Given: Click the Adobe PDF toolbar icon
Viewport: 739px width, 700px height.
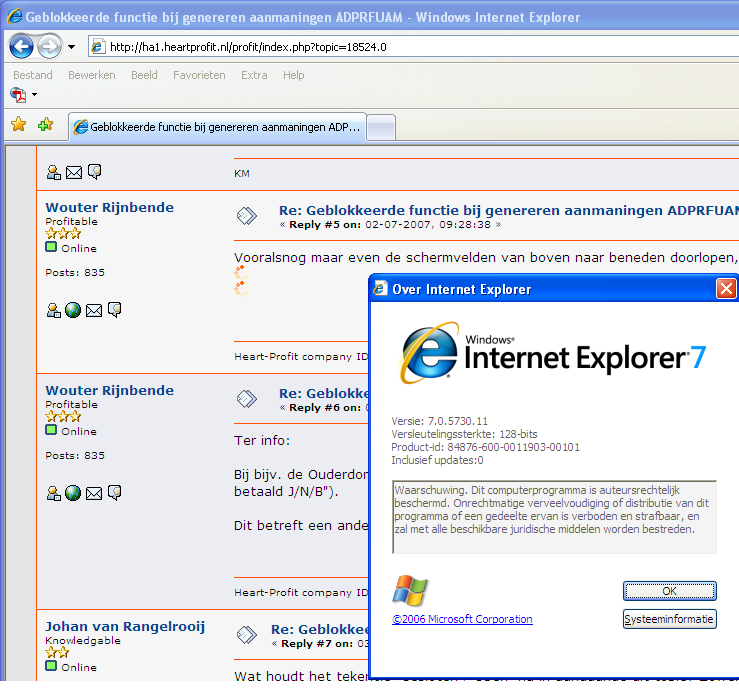Looking at the screenshot, I should (18, 95).
